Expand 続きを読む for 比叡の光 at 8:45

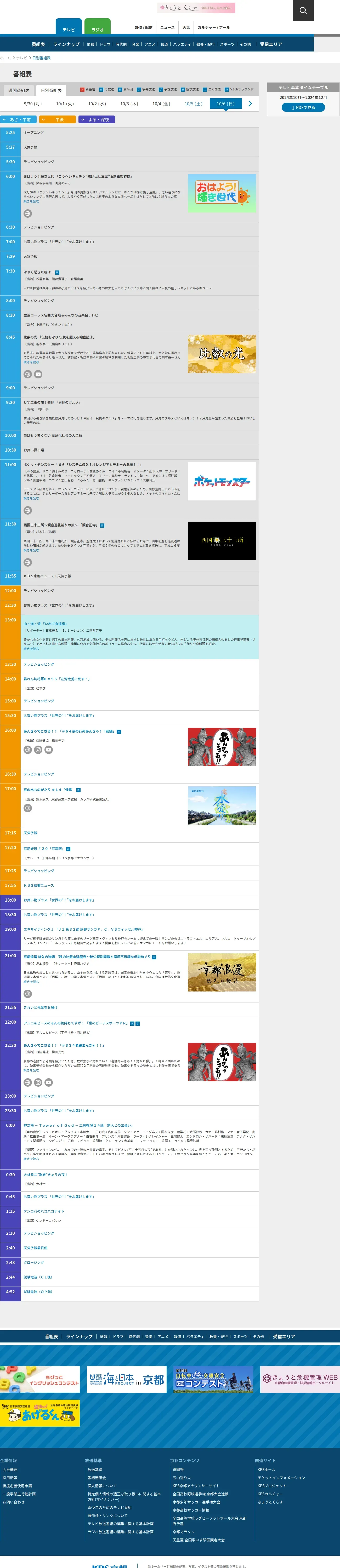pyautogui.click(x=31, y=362)
